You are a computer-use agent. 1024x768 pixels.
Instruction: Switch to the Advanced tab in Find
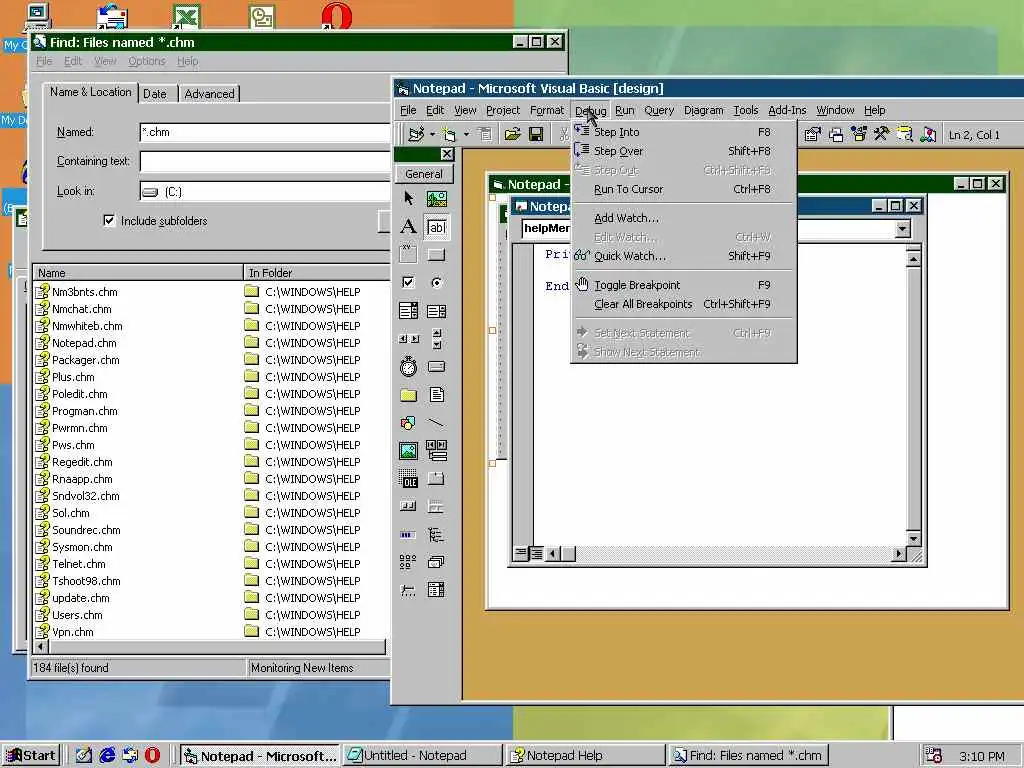tap(209, 94)
